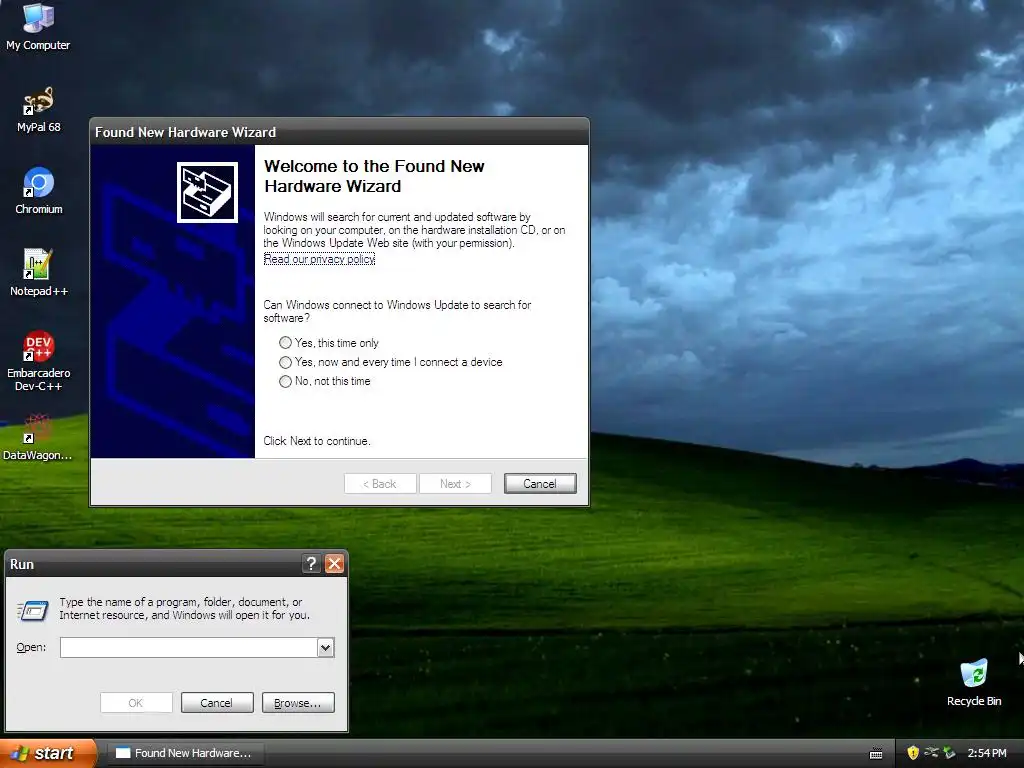Open the My Computer desktop icon
Screen dimensions: 1024x768
click(38, 26)
